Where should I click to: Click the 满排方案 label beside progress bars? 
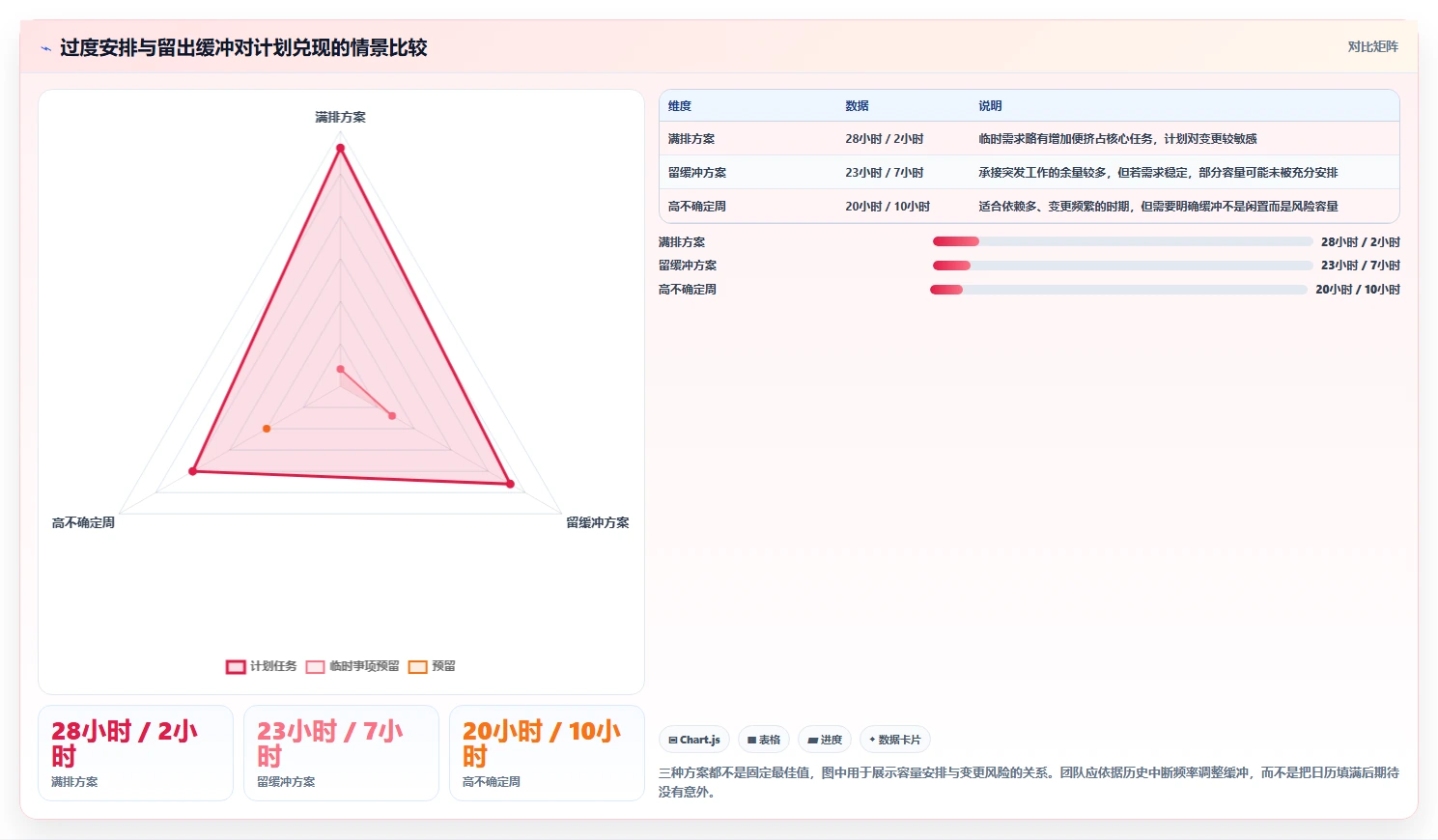682,242
